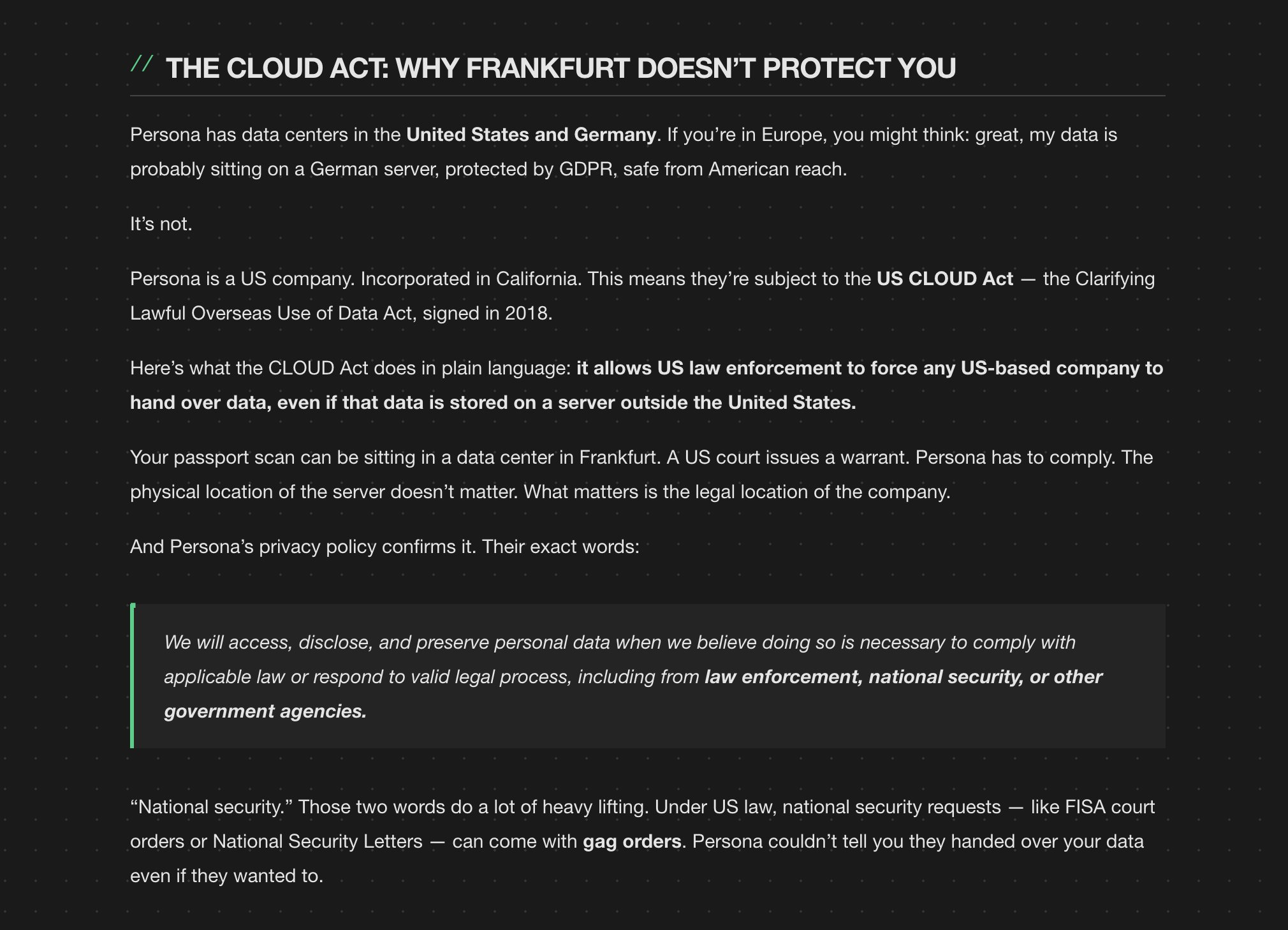
Task: Click the bold text "United States and Germany"
Action: [531, 135]
